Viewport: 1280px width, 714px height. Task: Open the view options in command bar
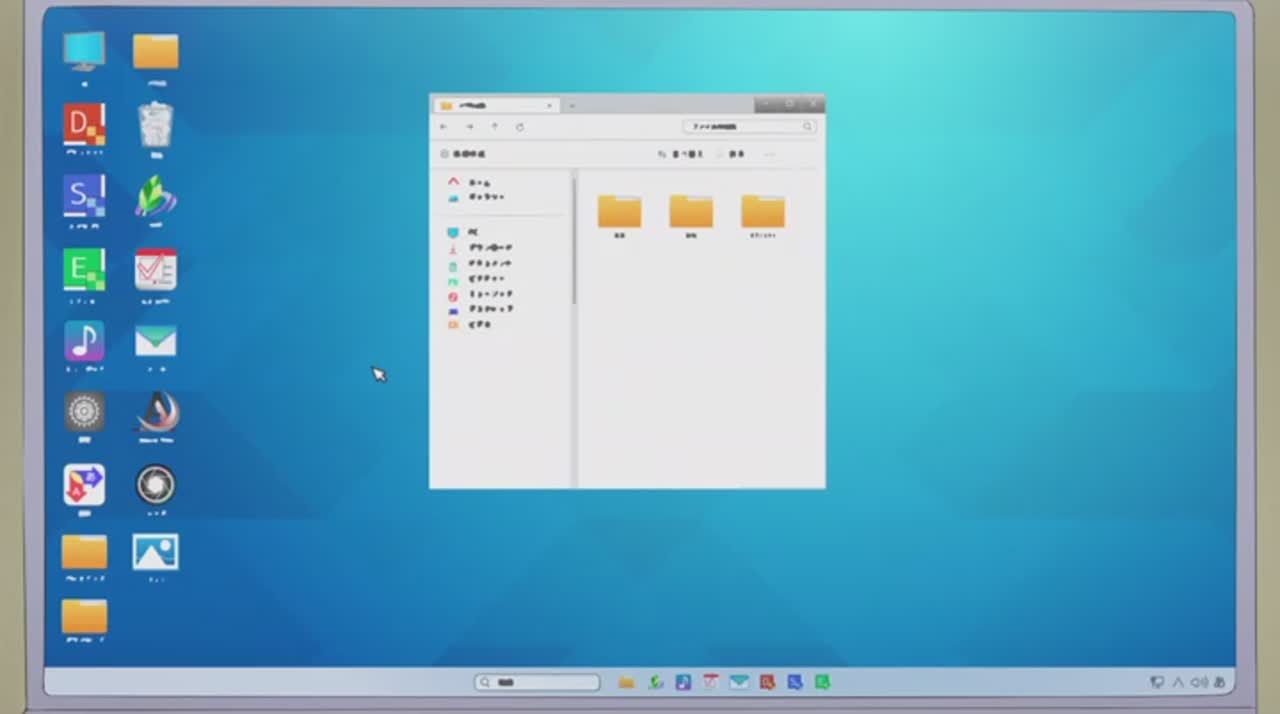point(731,155)
